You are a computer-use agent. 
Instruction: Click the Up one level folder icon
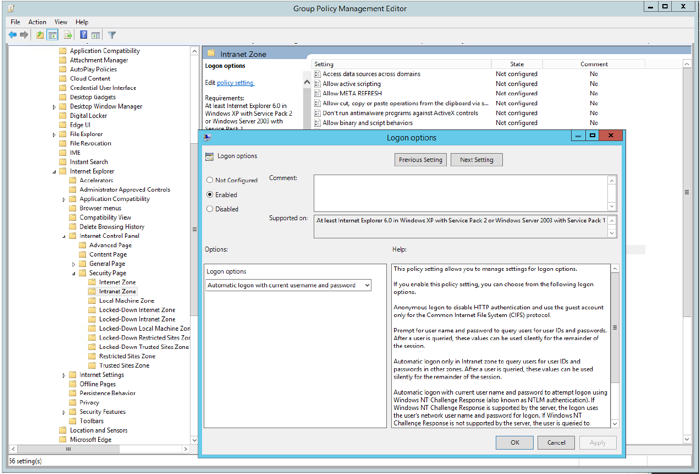coord(41,34)
